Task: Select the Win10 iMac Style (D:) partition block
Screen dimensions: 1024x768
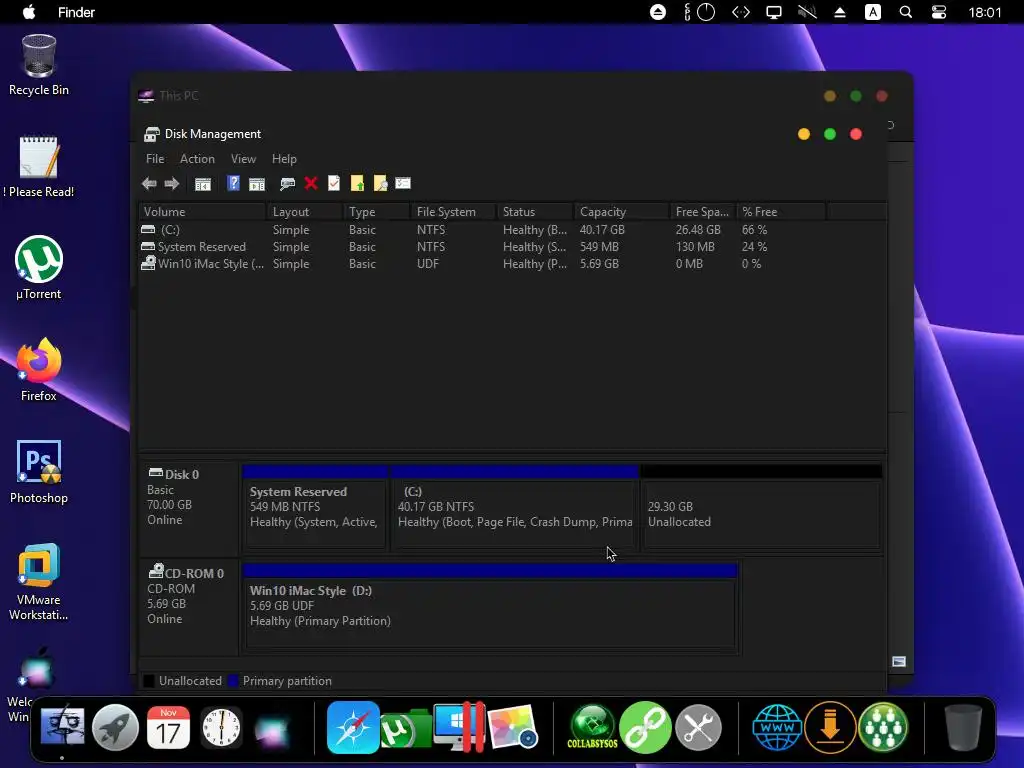Action: coord(490,606)
